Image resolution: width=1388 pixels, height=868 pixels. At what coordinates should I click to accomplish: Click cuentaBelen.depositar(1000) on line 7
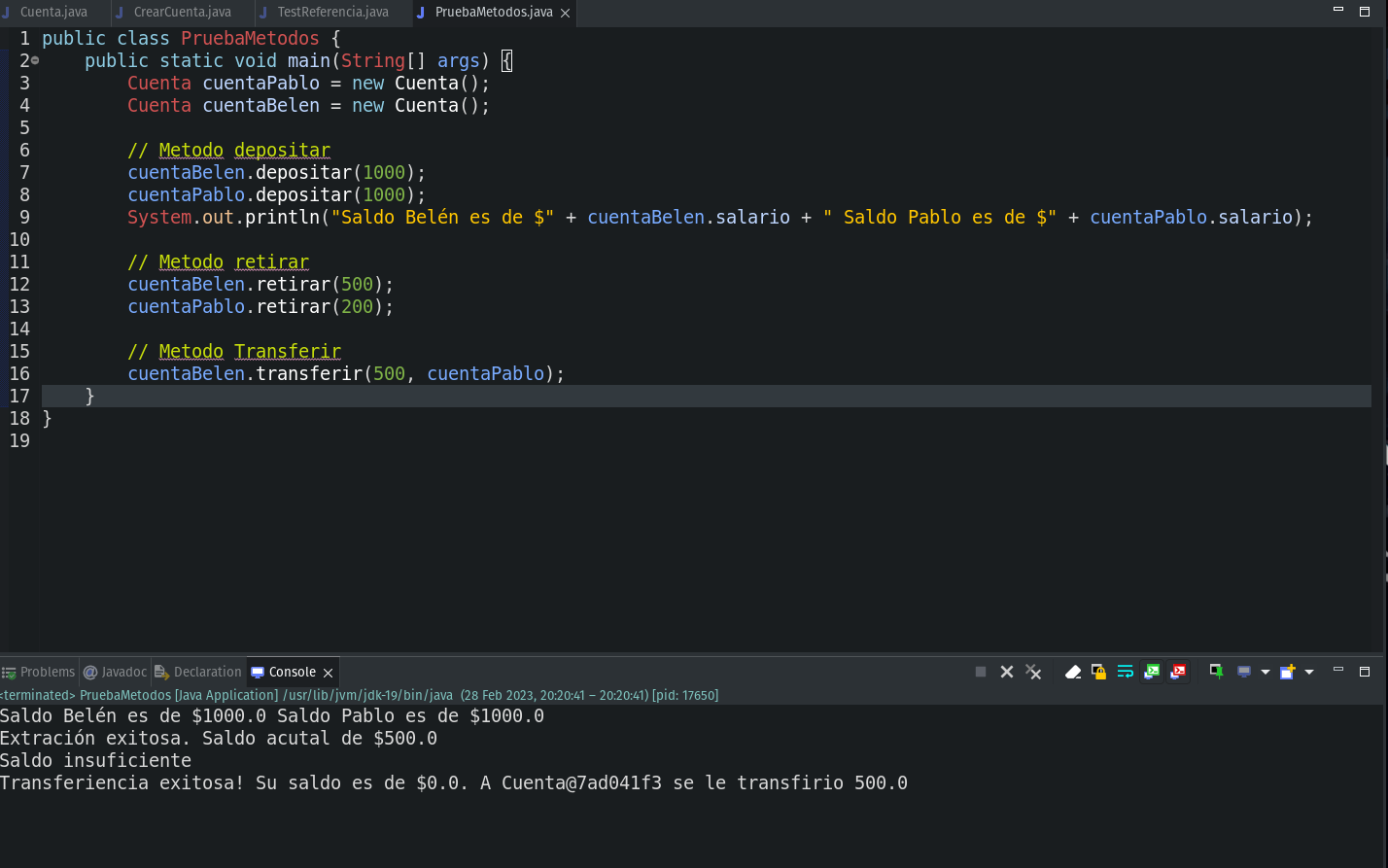[277, 173]
